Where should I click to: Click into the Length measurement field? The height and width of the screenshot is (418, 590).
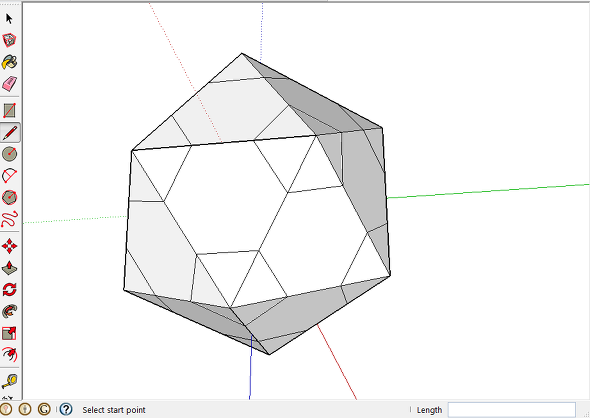(x=511, y=410)
